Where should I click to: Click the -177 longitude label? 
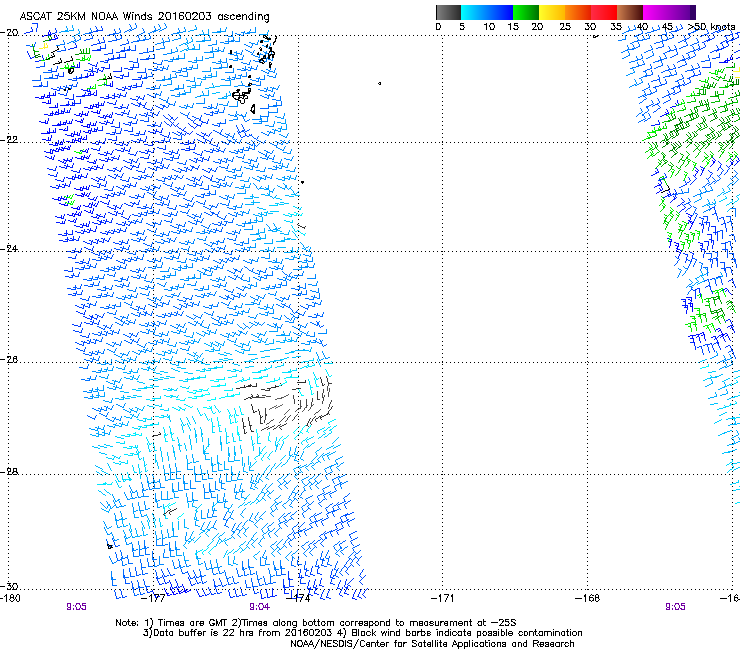tap(154, 599)
